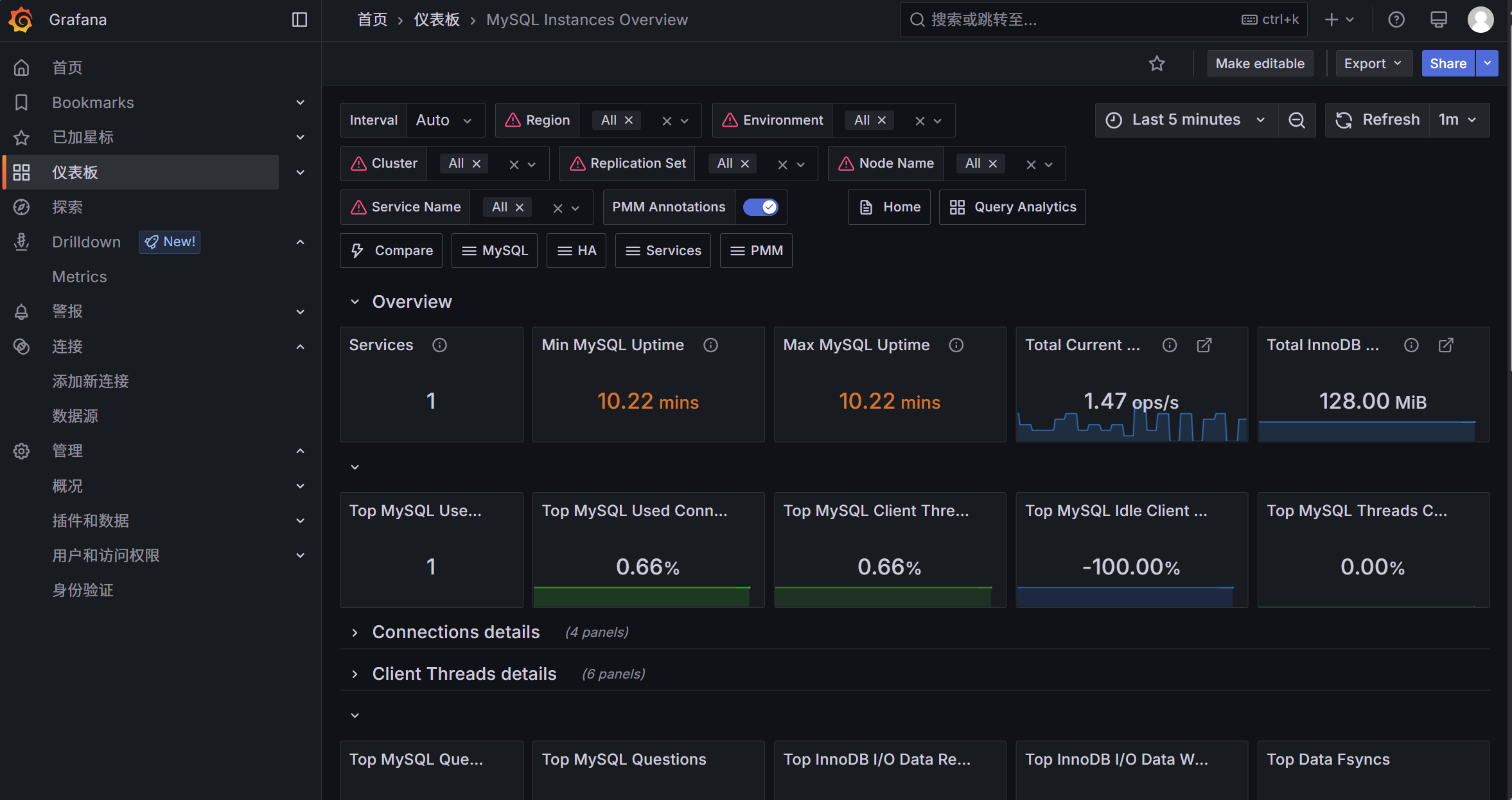Zoom out time range magnifier icon

click(1297, 120)
